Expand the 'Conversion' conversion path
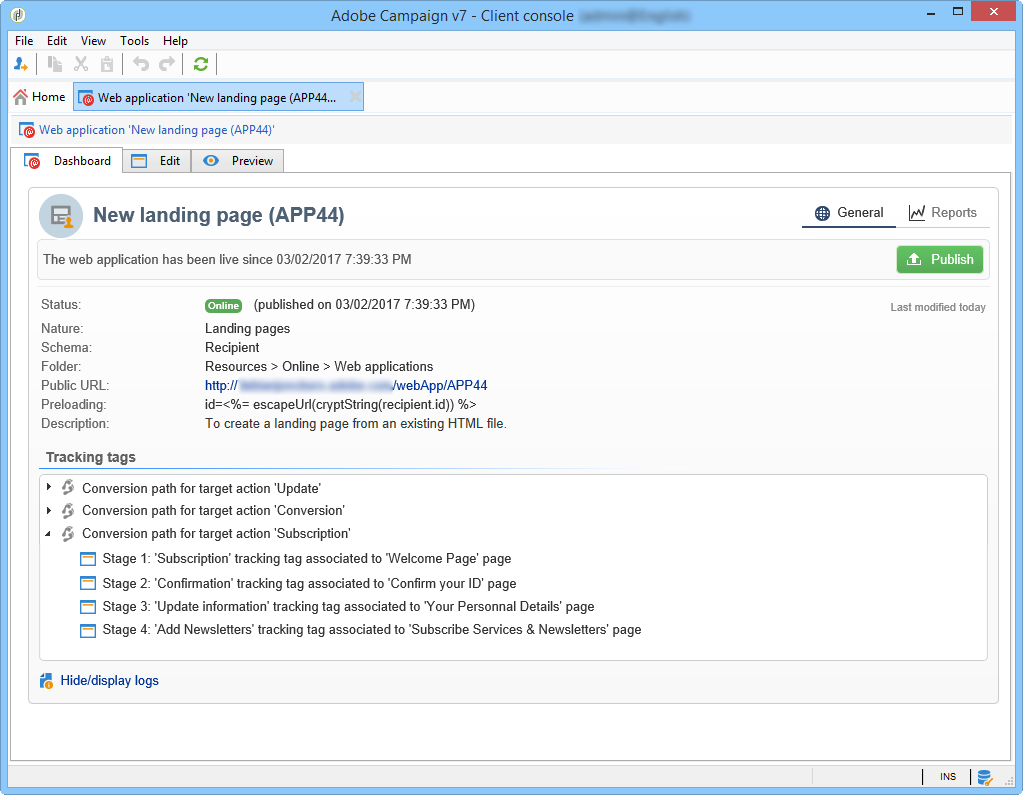Image resolution: width=1025 pixels, height=800 pixels. coord(49,510)
